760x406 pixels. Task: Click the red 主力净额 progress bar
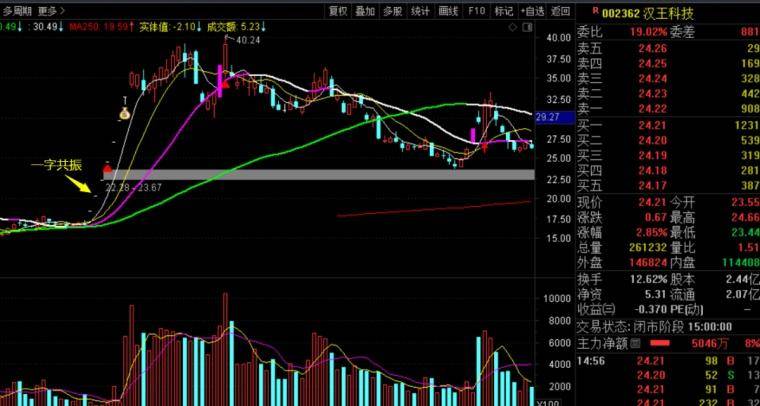661,344
